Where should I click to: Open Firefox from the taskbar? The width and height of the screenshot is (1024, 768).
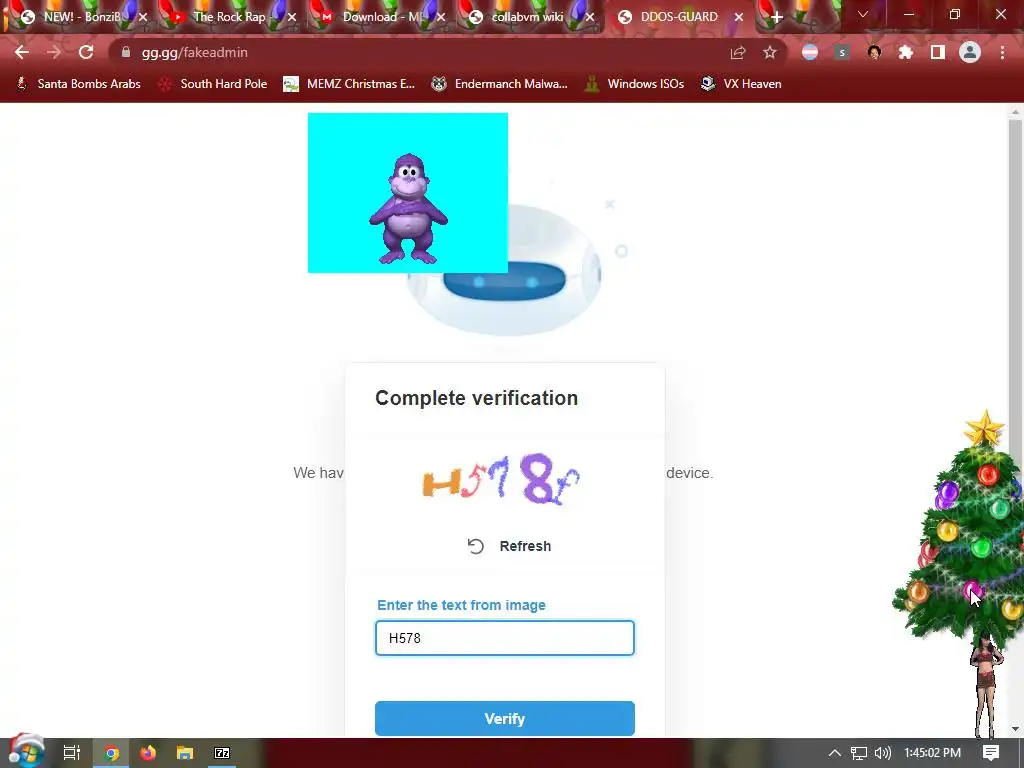(148, 753)
